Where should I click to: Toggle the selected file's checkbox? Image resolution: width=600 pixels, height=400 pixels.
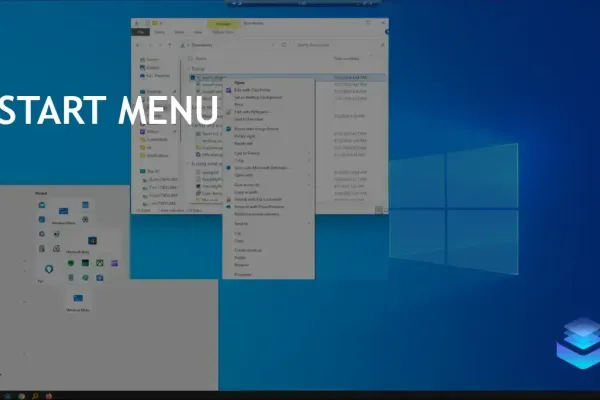193,78
